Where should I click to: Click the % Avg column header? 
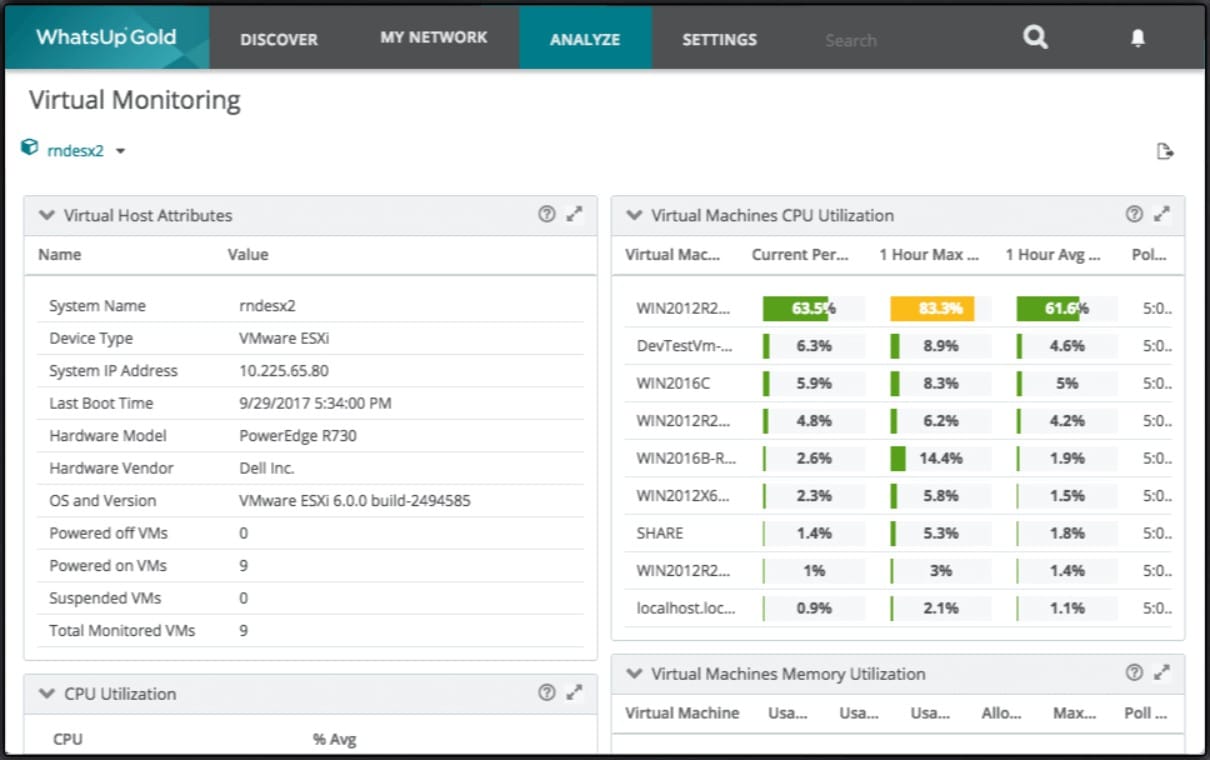coord(334,740)
